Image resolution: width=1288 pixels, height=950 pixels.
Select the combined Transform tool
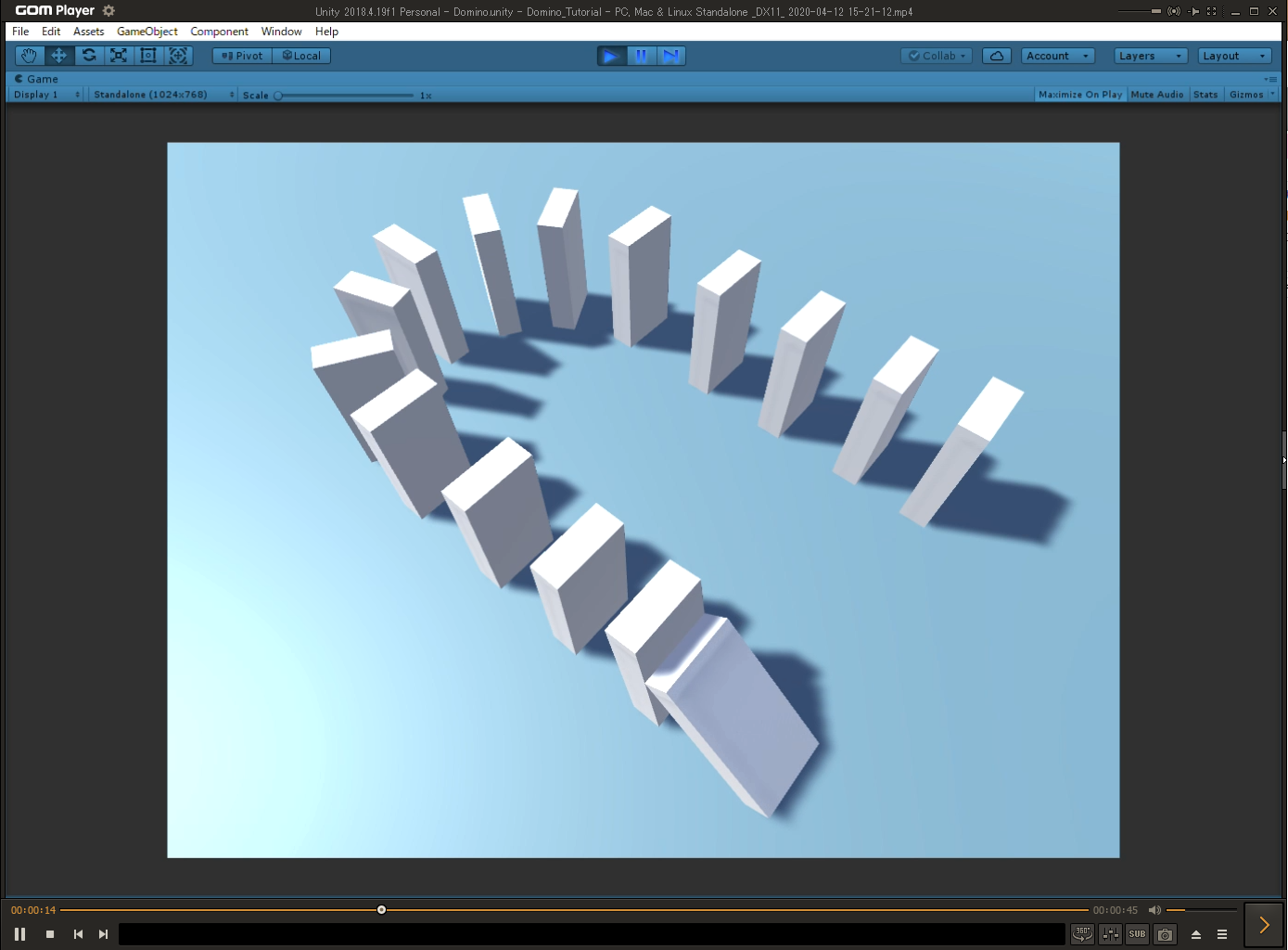(x=178, y=56)
